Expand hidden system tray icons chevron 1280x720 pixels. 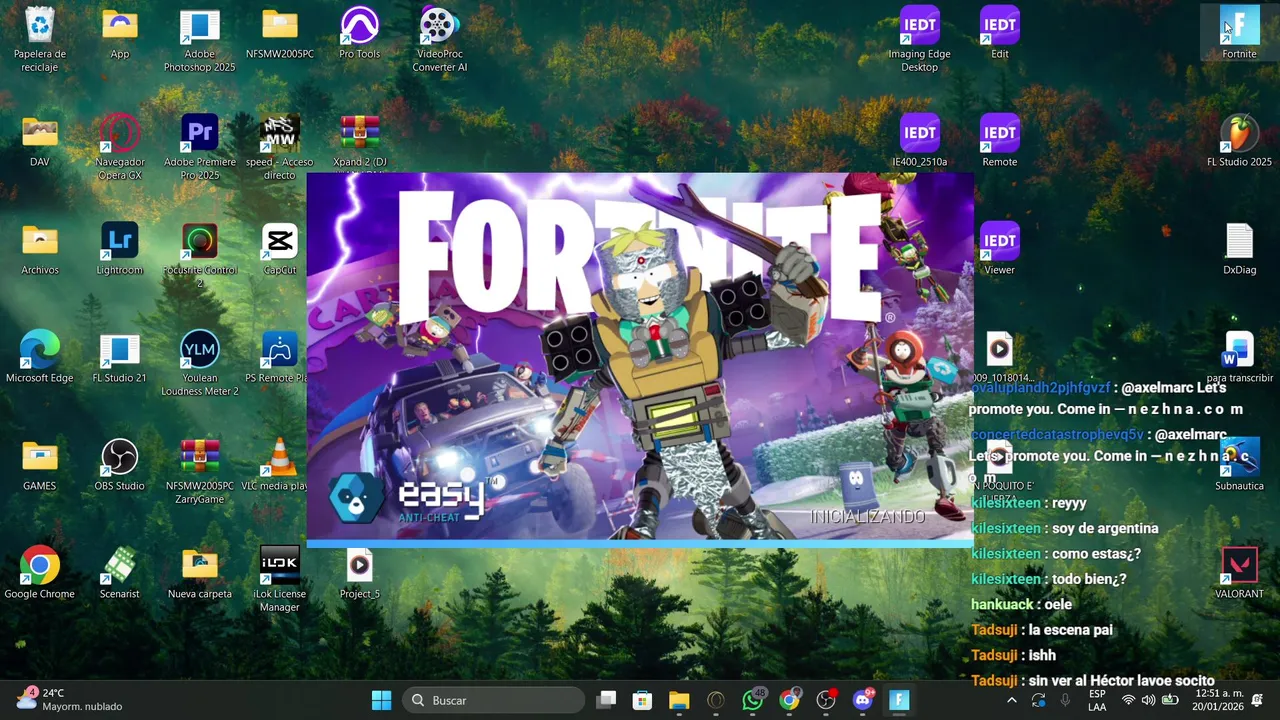(x=1011, y=700)
